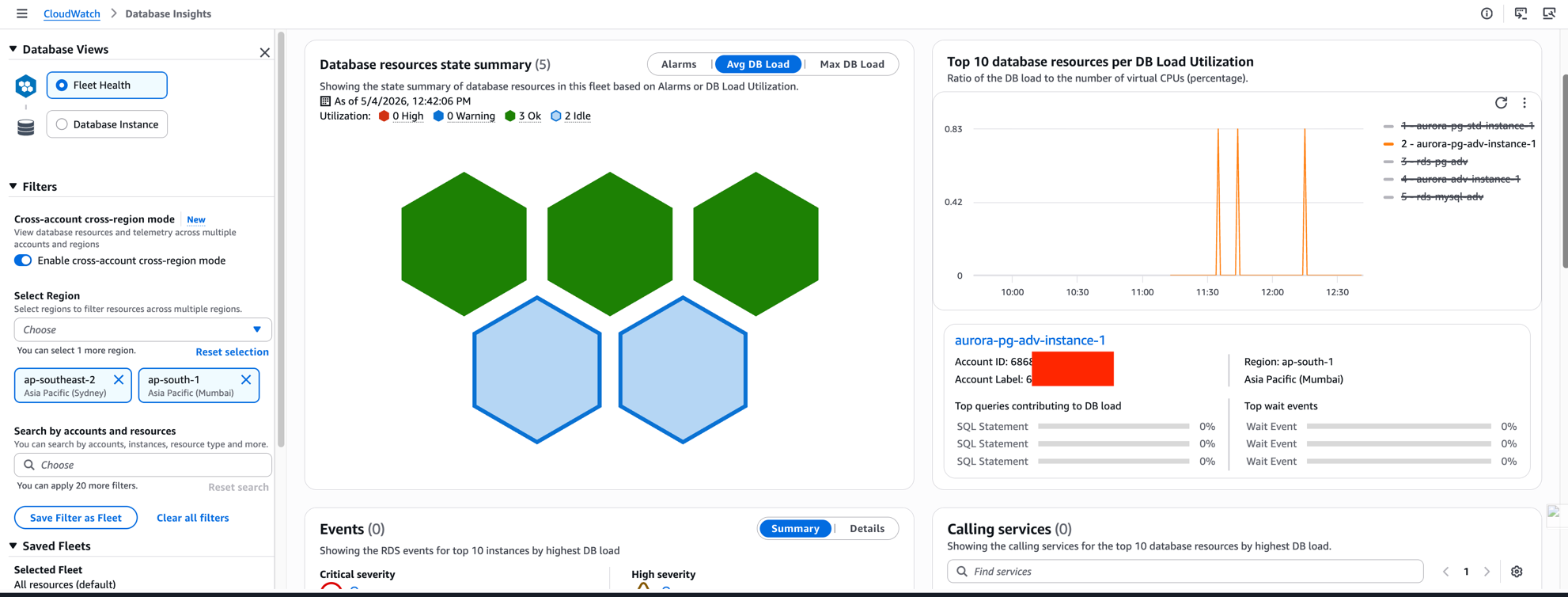
Task: Click the Find services search field
Action: coord(1185,572)
